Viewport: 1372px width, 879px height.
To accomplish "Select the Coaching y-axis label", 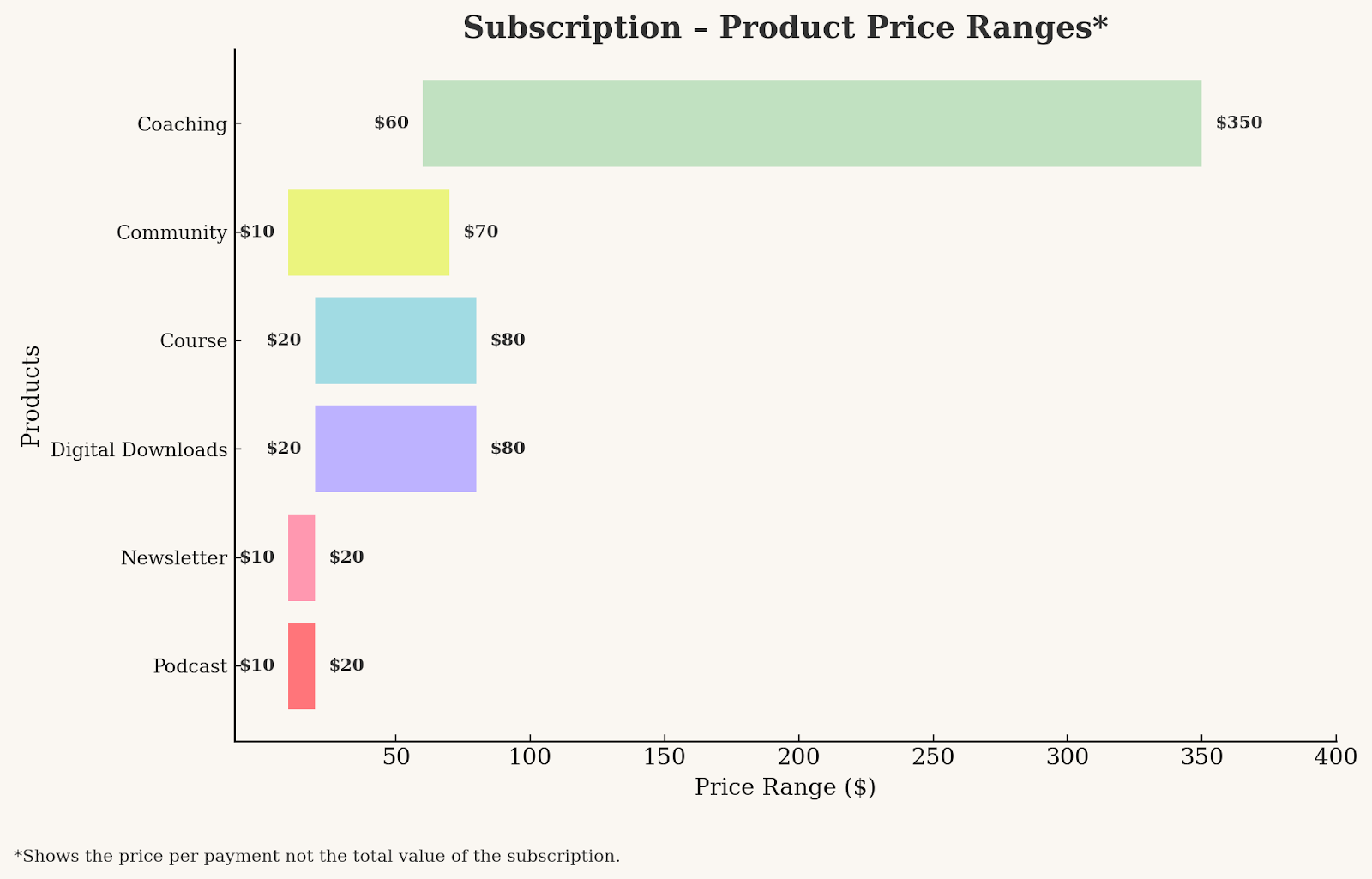I will tap(182, 124).
